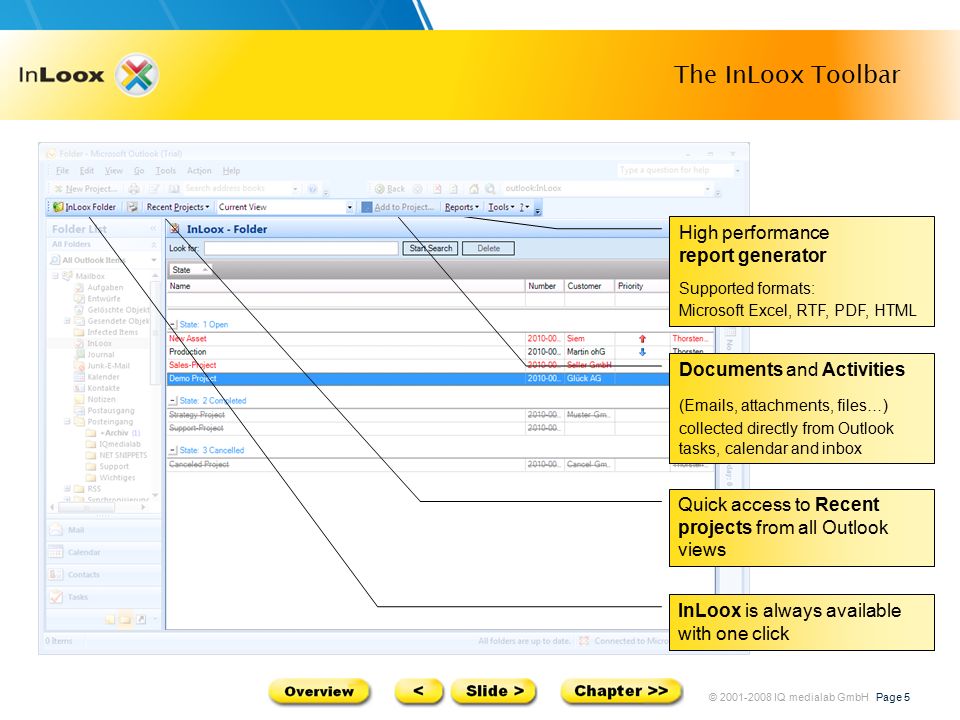This screenshot has height=720, width=960.
Task: Collapse the State: 1 Open group
Action: (173, 324)
